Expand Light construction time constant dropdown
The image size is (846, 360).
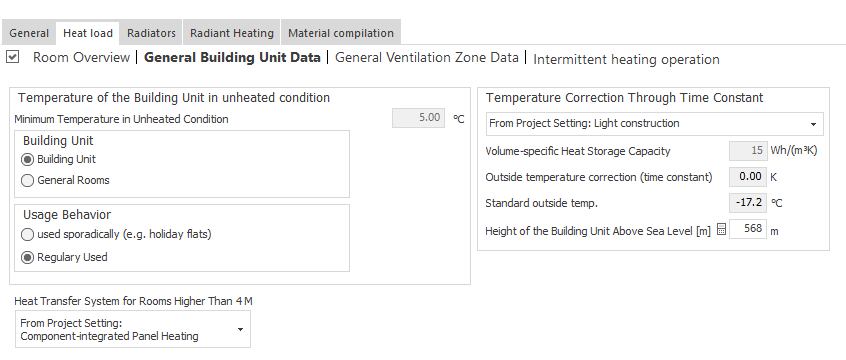pyautogui.click(x=654, y=124)
